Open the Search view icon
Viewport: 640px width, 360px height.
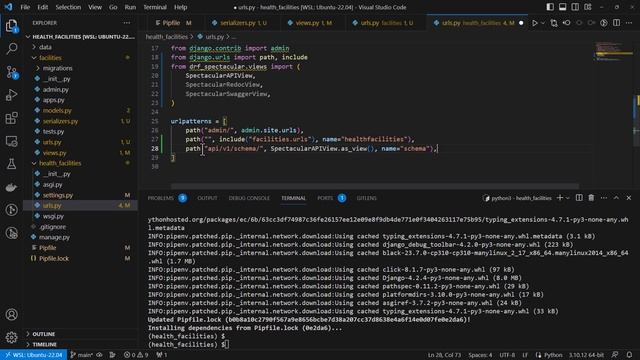(x=11, y=49)
